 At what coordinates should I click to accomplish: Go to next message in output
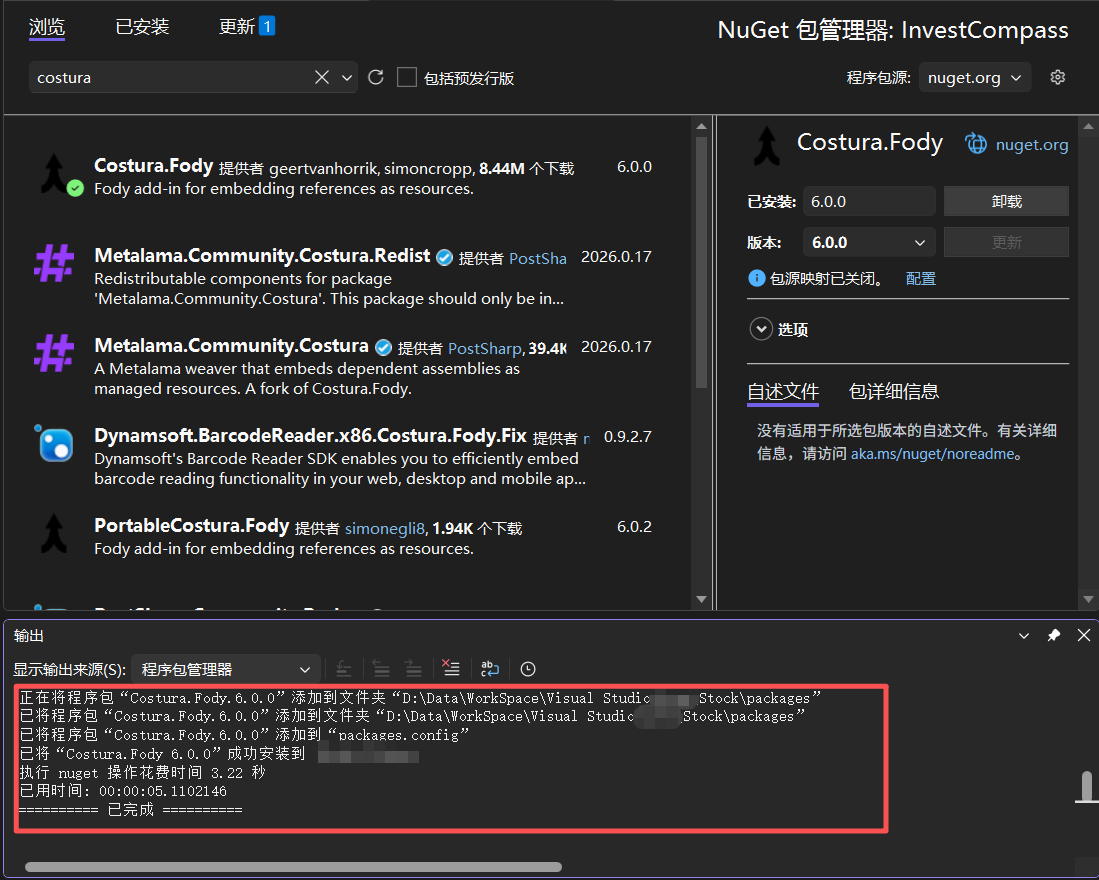[414, 669]
